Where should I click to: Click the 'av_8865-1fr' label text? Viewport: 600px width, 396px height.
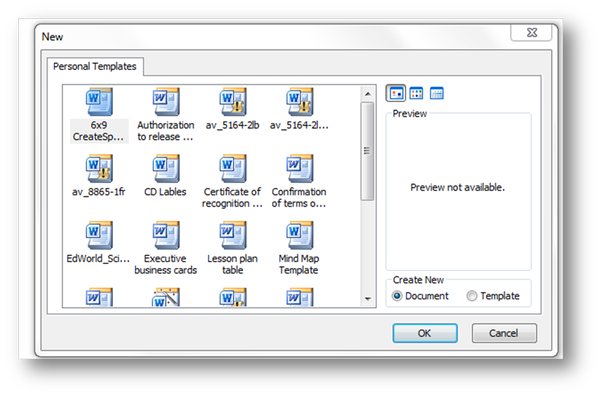[98, 192]
